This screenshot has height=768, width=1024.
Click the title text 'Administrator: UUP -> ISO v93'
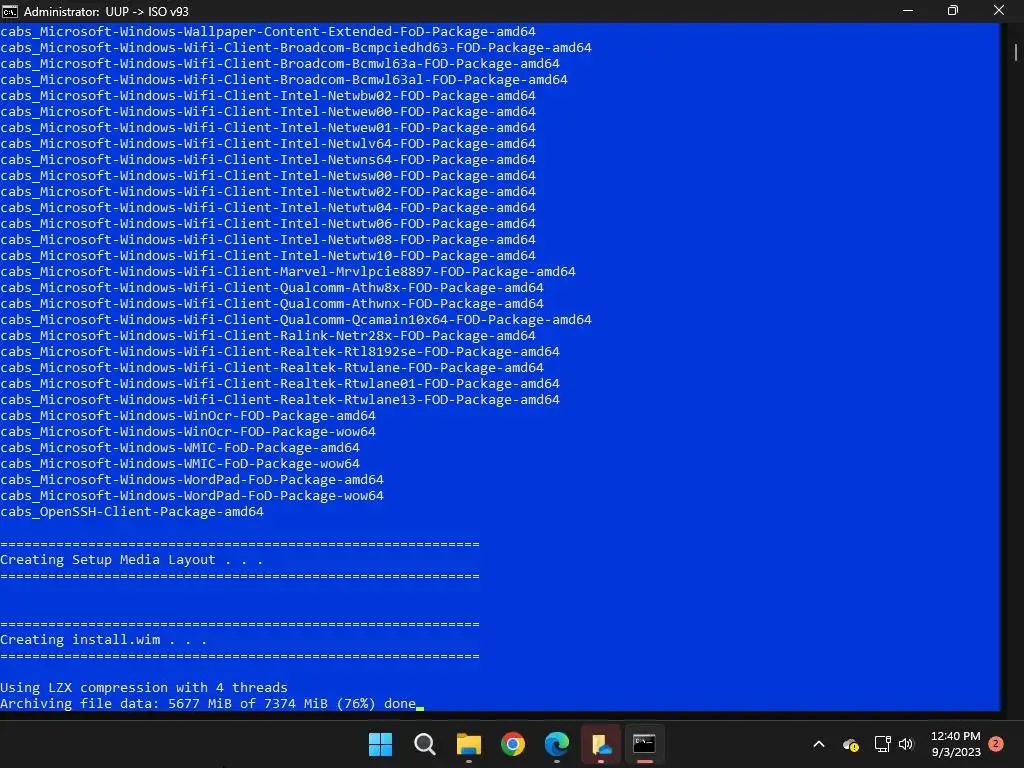tap(106, 12)
